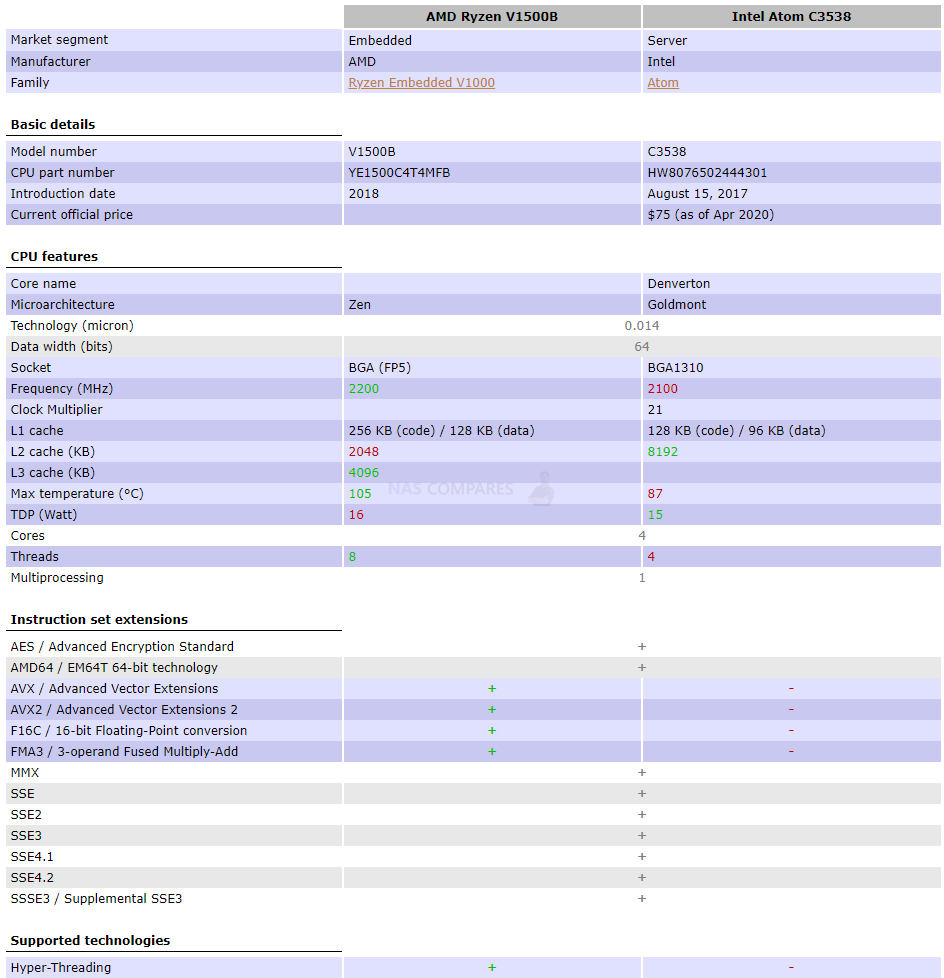Click the red minus in Hyper-Threading row
Image resolution: width=944 pixels, height=978 pixels.
click(791, 967)
